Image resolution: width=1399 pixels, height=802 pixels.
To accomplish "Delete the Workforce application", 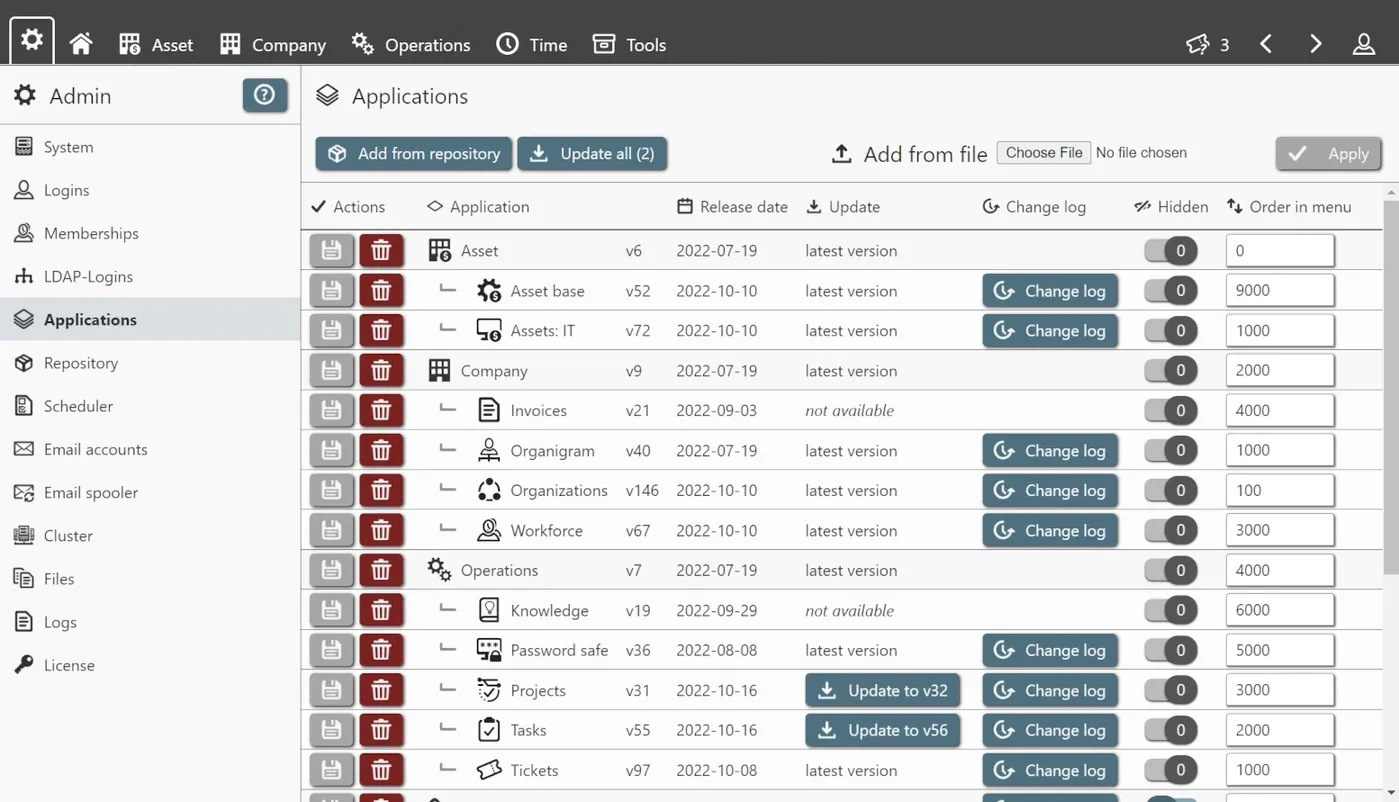I will point(381,531).
